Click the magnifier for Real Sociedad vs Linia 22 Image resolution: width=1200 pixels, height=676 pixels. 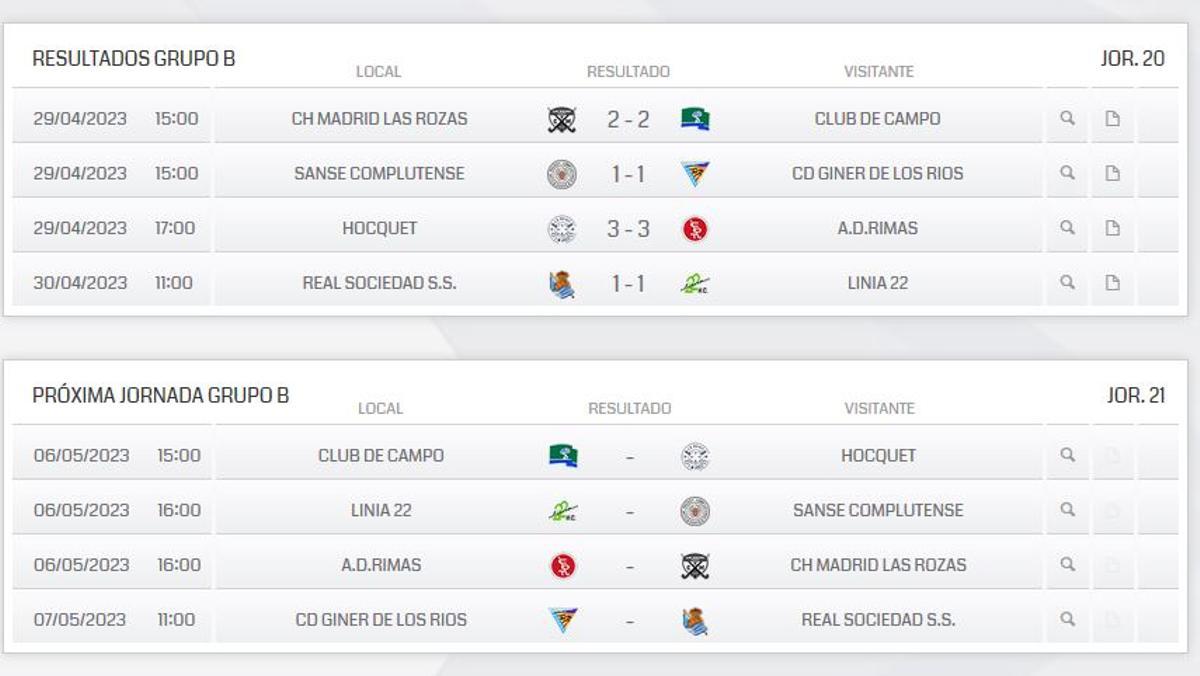pyautogui.click(x=1068, y=283)
